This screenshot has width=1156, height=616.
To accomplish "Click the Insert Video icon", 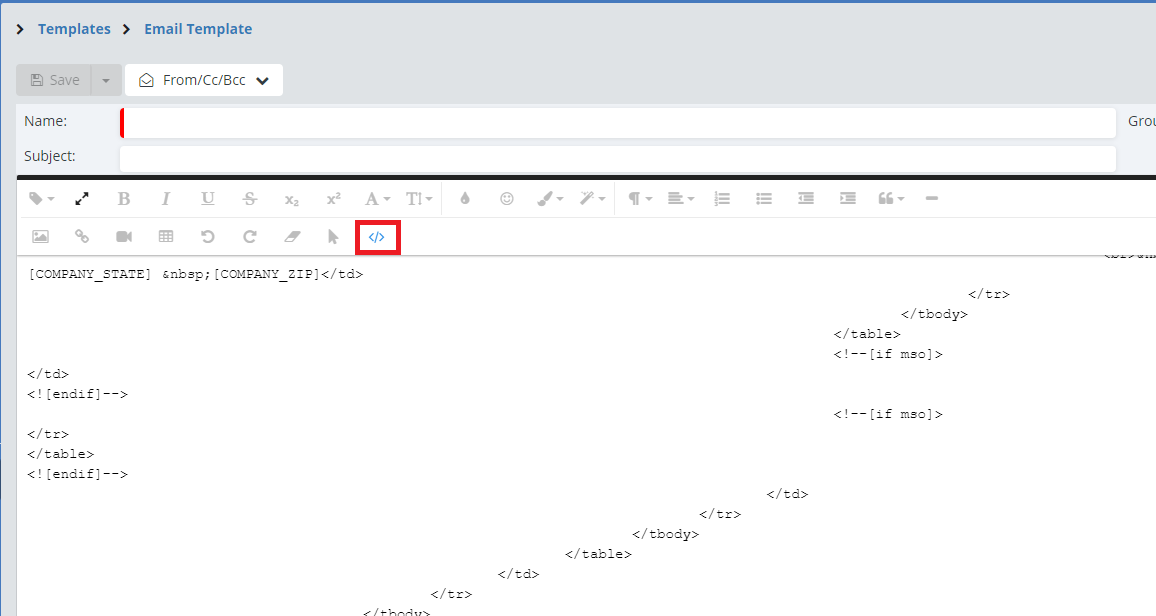I will pyautogui.click(x=124, y=237).
